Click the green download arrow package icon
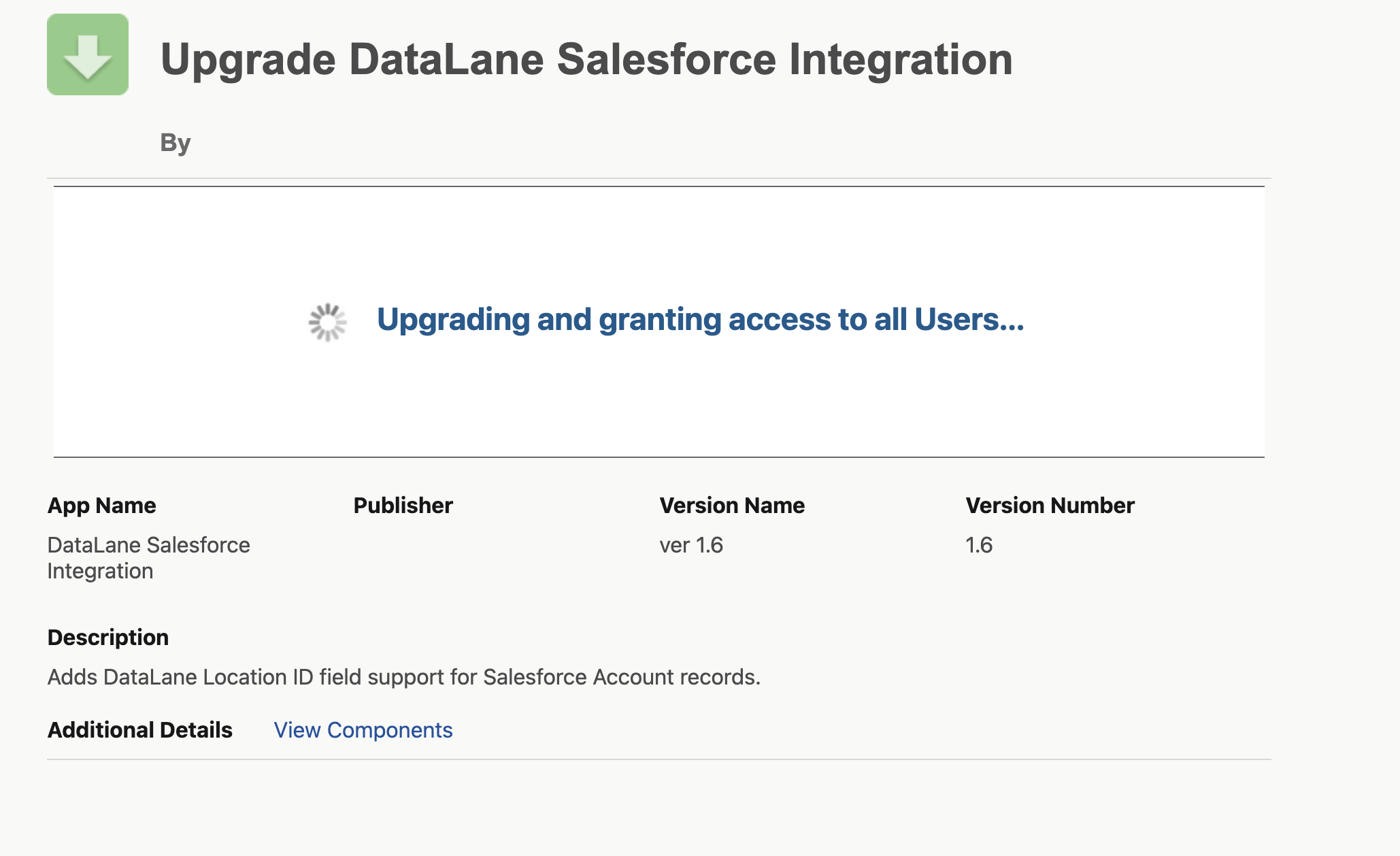 [x=88, y=54]
